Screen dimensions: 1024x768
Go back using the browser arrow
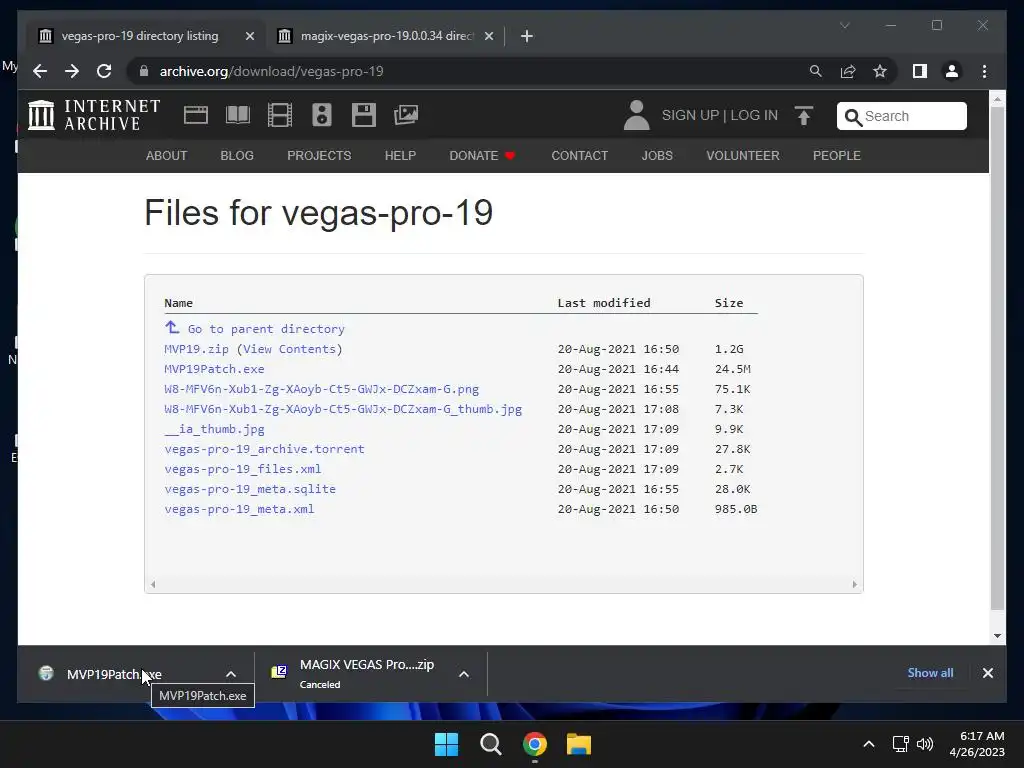click(40, 71)
